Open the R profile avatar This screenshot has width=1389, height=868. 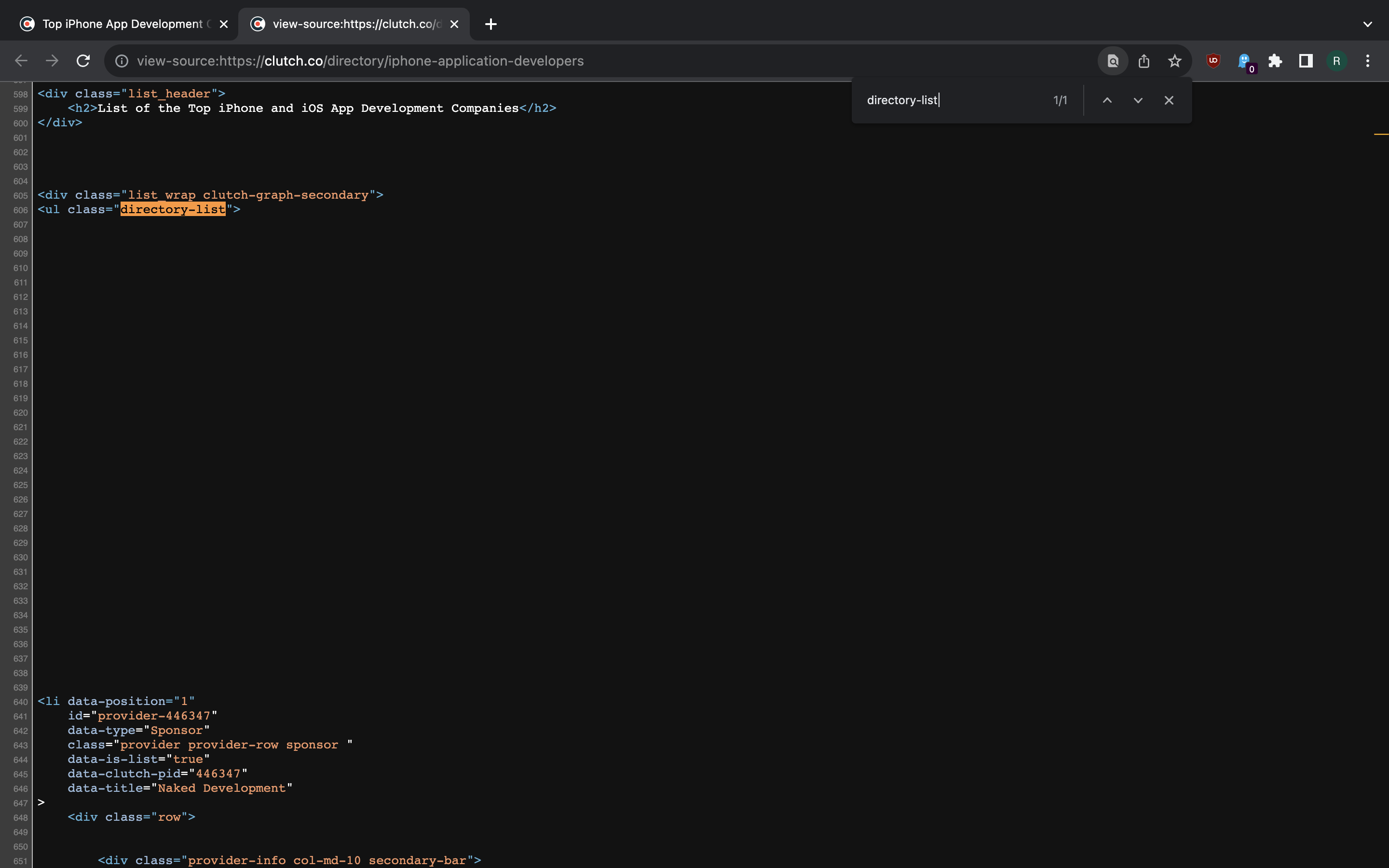pyautogui.click(x=1336, y=61)
